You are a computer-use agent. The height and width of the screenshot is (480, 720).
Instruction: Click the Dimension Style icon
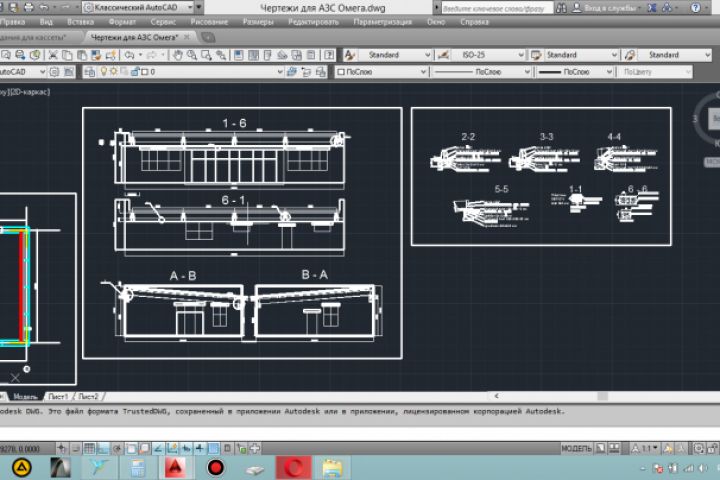tap(443, 55)
